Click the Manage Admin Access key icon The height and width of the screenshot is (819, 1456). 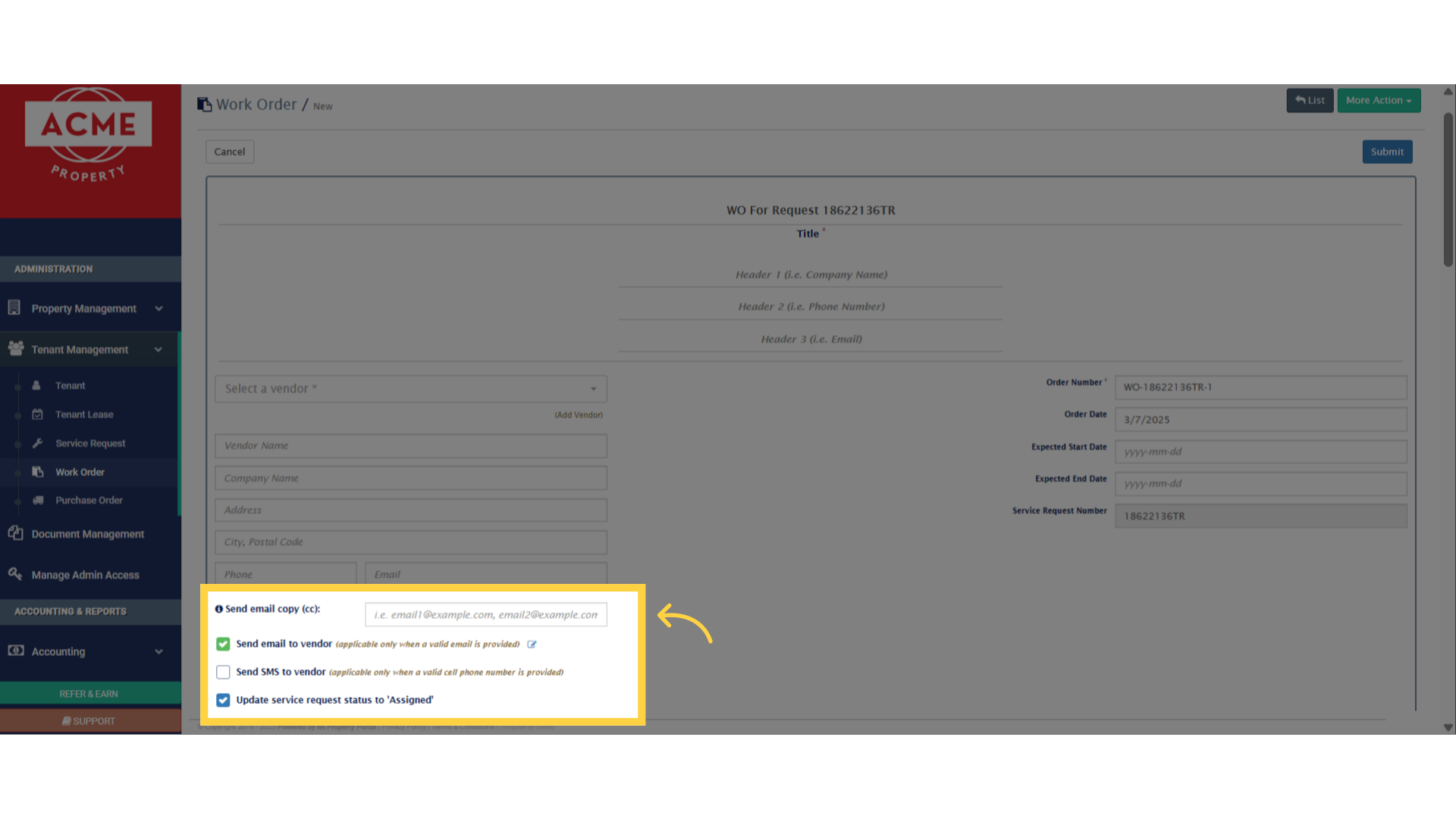(x=15, y=574)
